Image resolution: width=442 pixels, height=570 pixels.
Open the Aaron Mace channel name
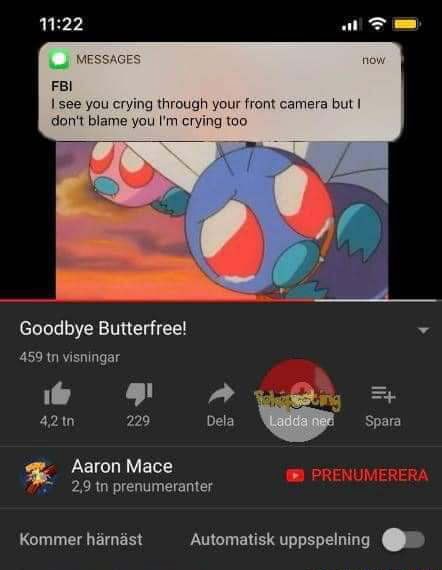coord(122,466)
